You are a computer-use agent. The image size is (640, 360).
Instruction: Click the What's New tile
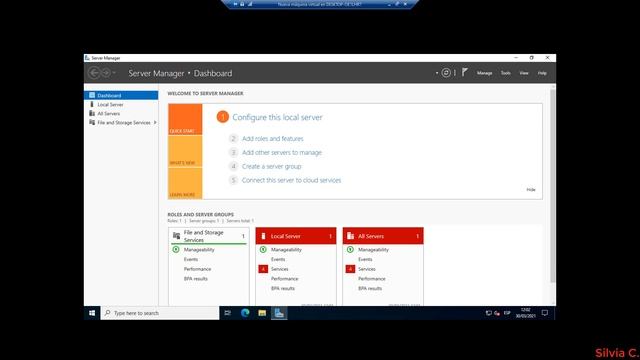coord(185,151)
